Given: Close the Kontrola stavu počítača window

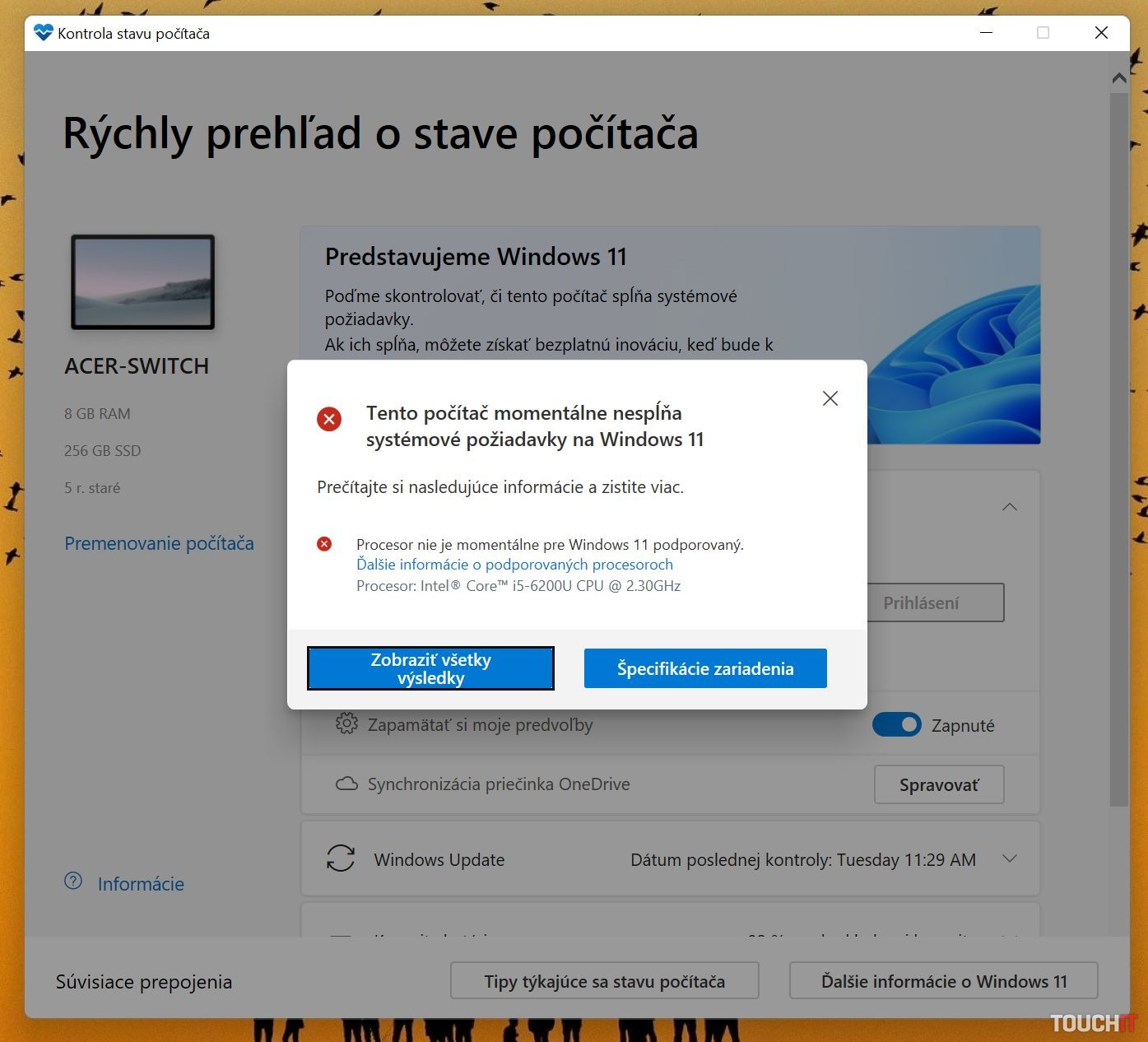Looking at the screenshot, I should click(x=1101, y=33).
